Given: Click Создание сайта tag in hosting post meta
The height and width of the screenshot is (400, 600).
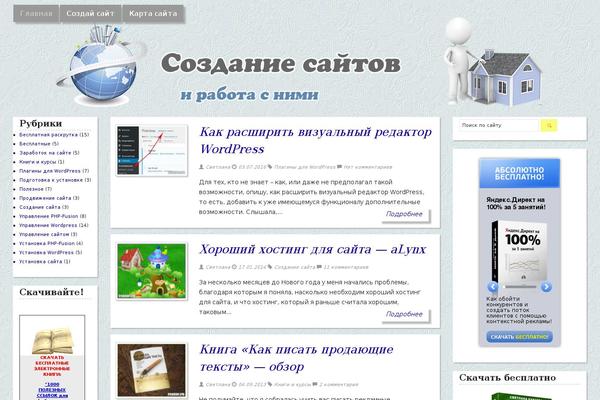Looking at the screenshot, I should (295, 268).
